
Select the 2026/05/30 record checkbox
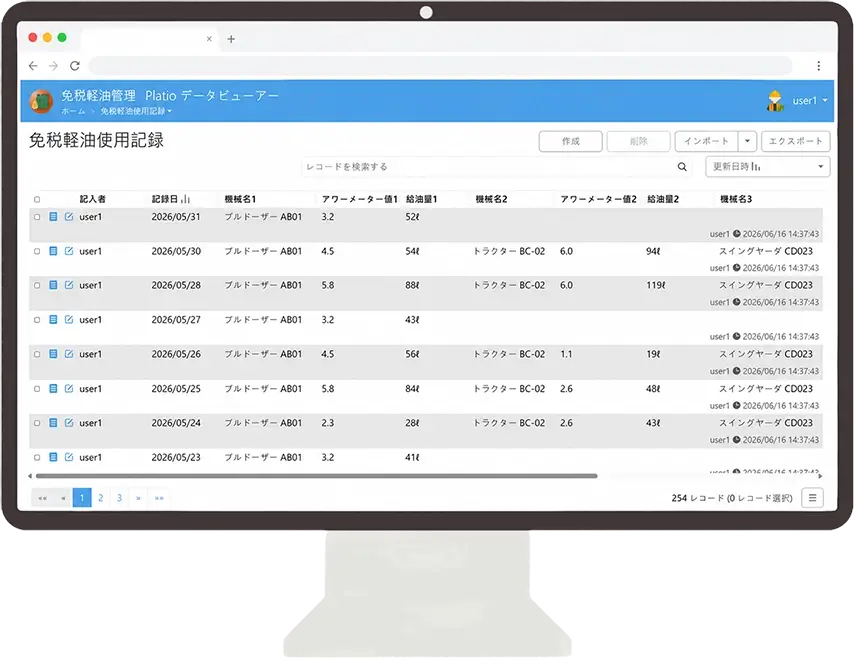coord(37,251)
